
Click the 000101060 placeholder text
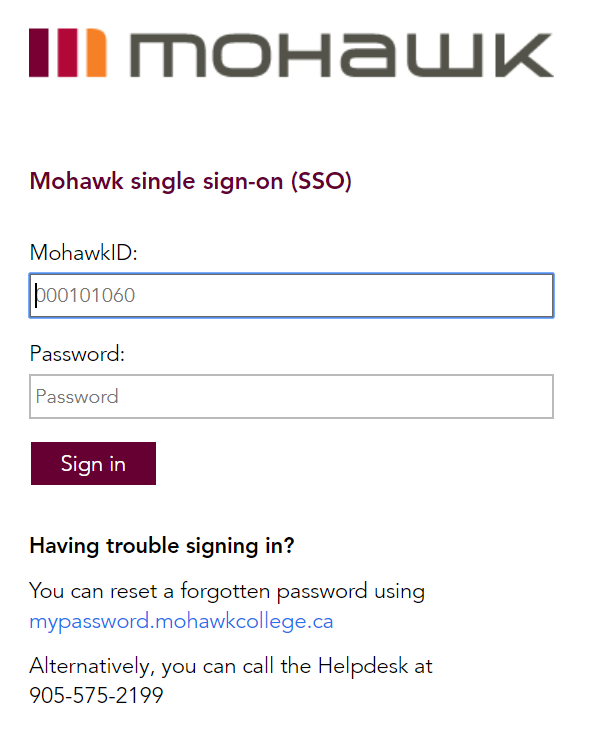point(86,296)
